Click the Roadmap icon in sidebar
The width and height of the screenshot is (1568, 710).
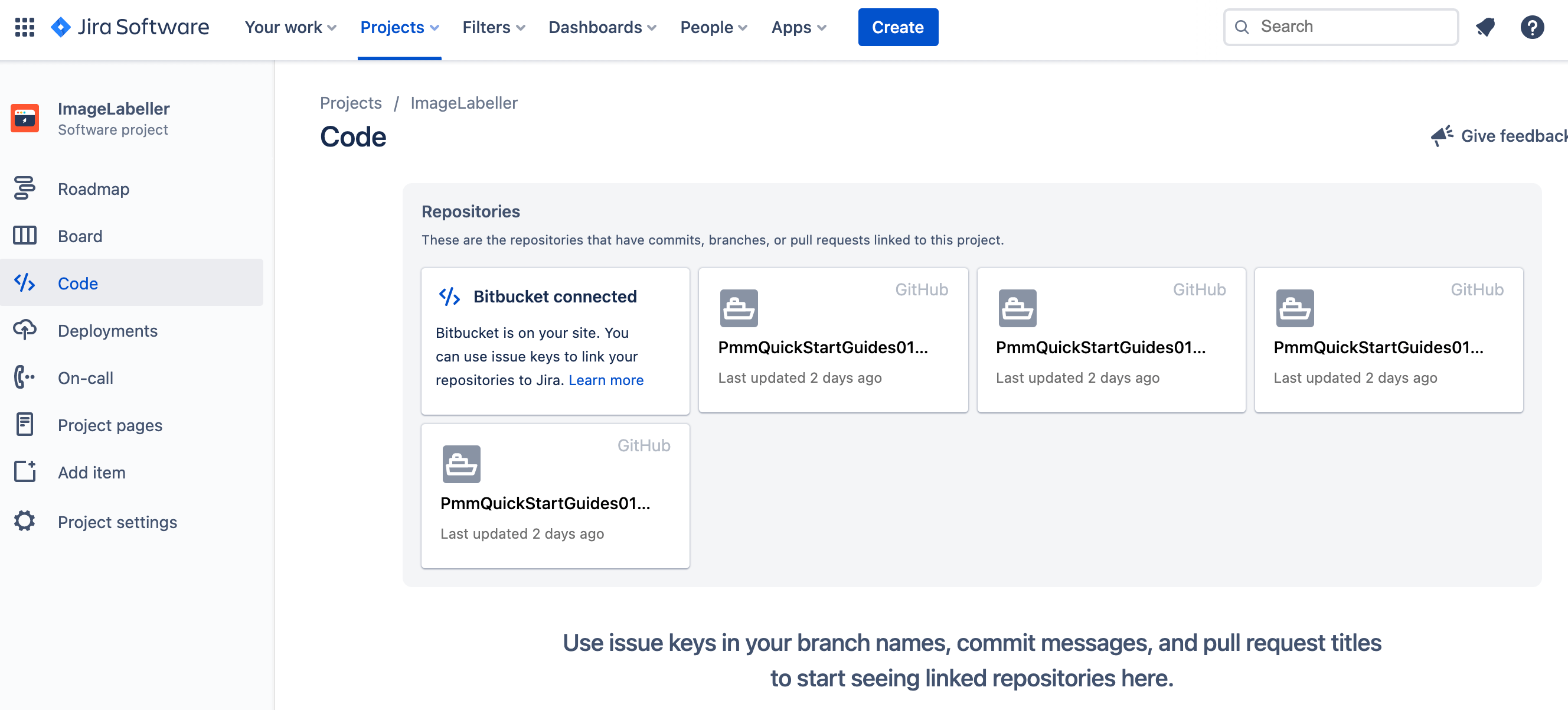point(24,187)
